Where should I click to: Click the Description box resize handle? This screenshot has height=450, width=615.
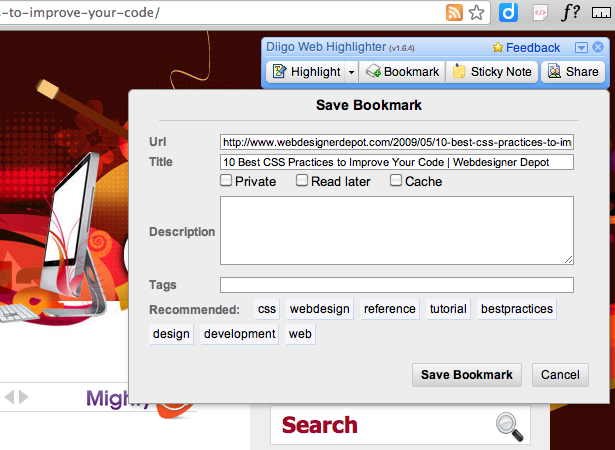click(568, 259)
